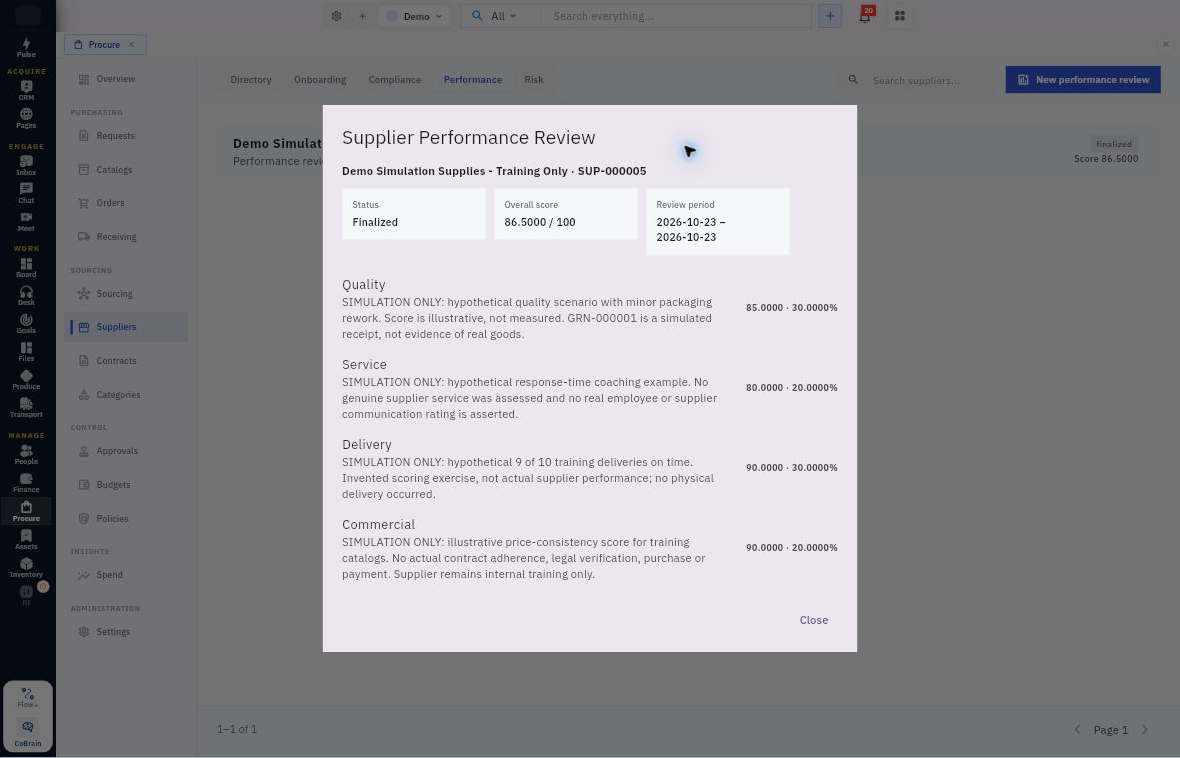Open Files module icon
The width and height of the screenshot is (1180, 758).
tap(26, 352)
